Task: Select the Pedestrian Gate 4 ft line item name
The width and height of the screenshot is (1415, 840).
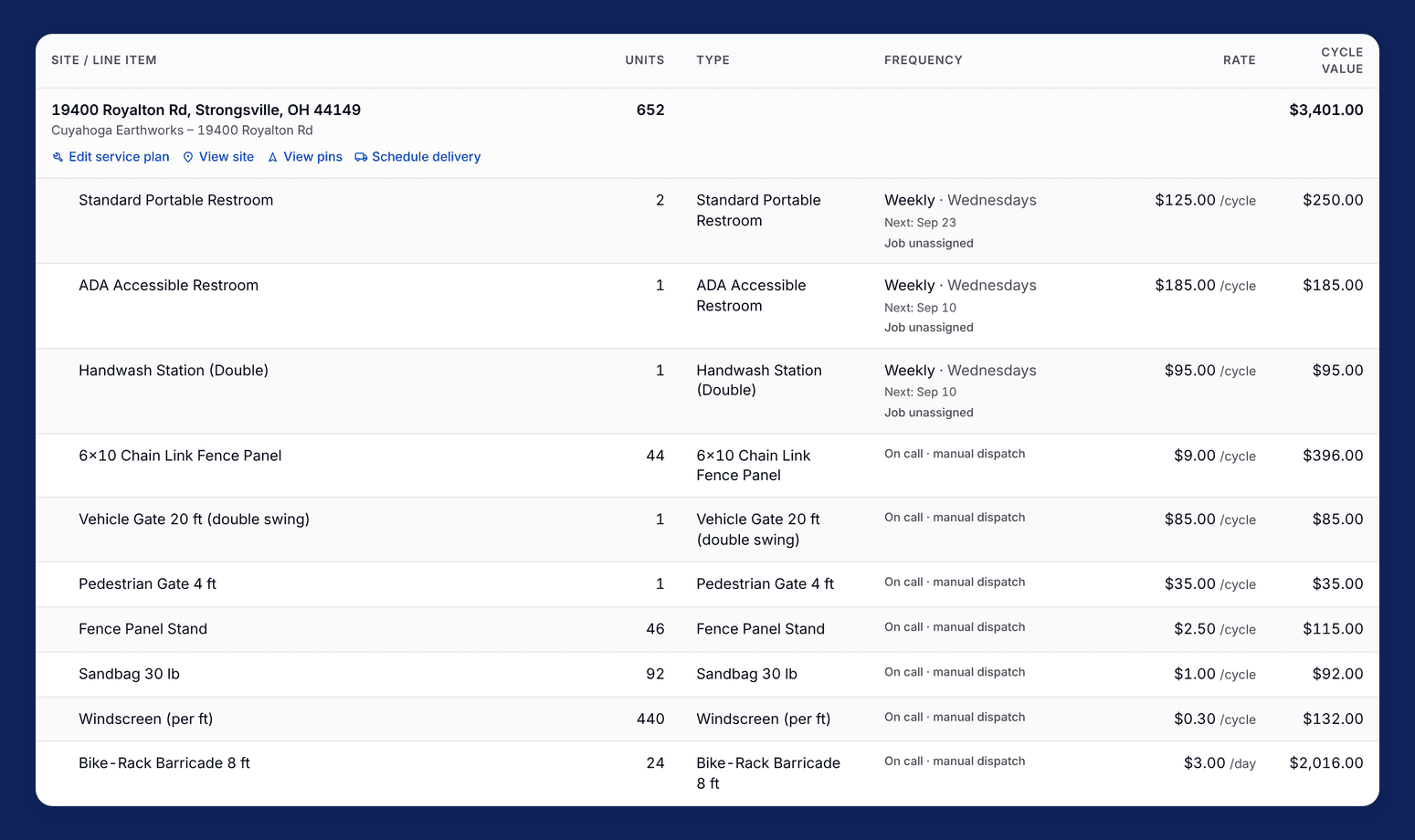Action: click(147, 583)
